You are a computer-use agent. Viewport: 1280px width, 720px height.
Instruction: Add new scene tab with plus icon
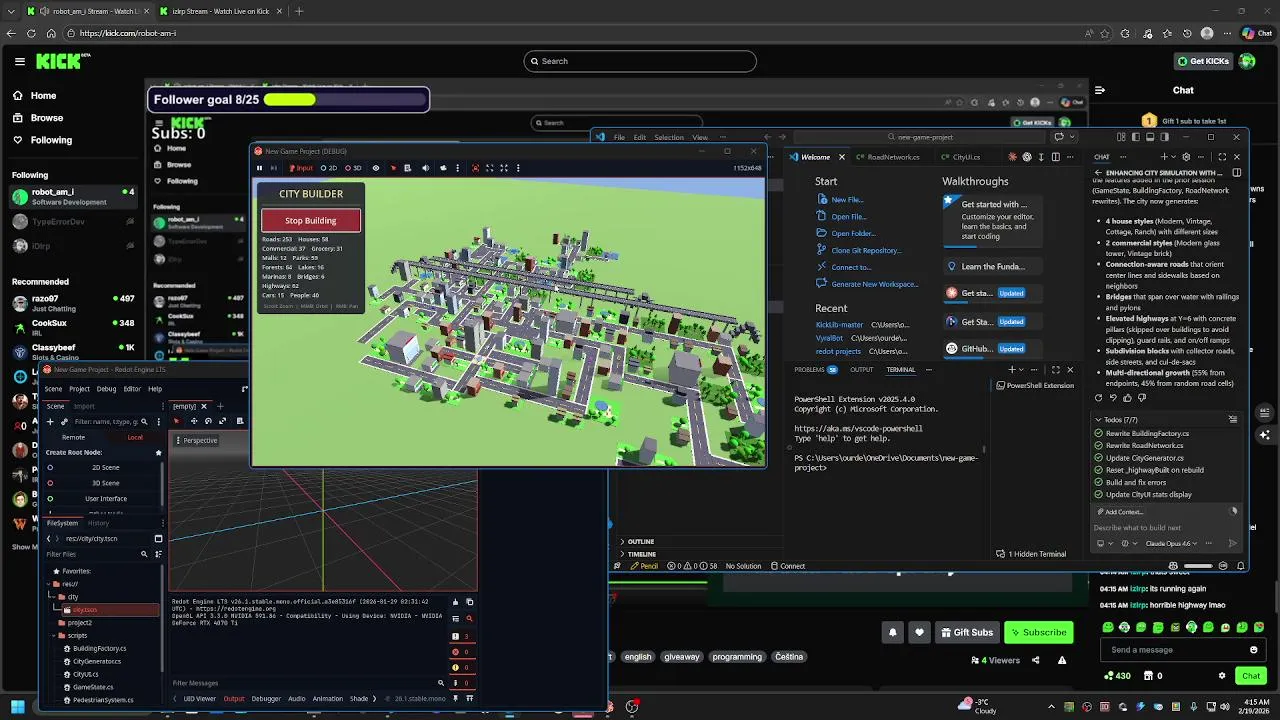(x=219, y=406)
